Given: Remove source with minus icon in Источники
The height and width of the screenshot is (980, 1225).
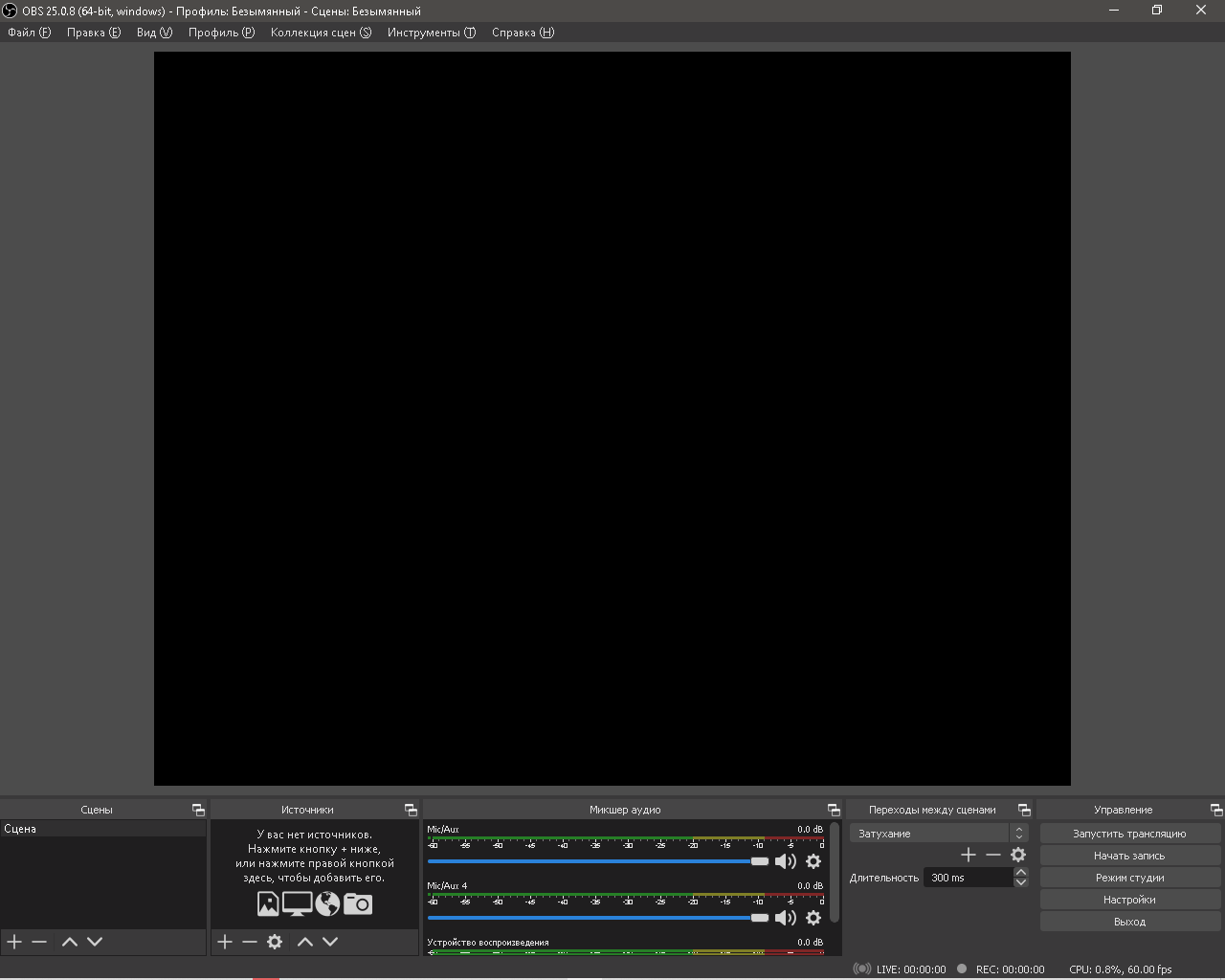Looking at the screenshot, I should pyautogui.click(x=250, y=942).
